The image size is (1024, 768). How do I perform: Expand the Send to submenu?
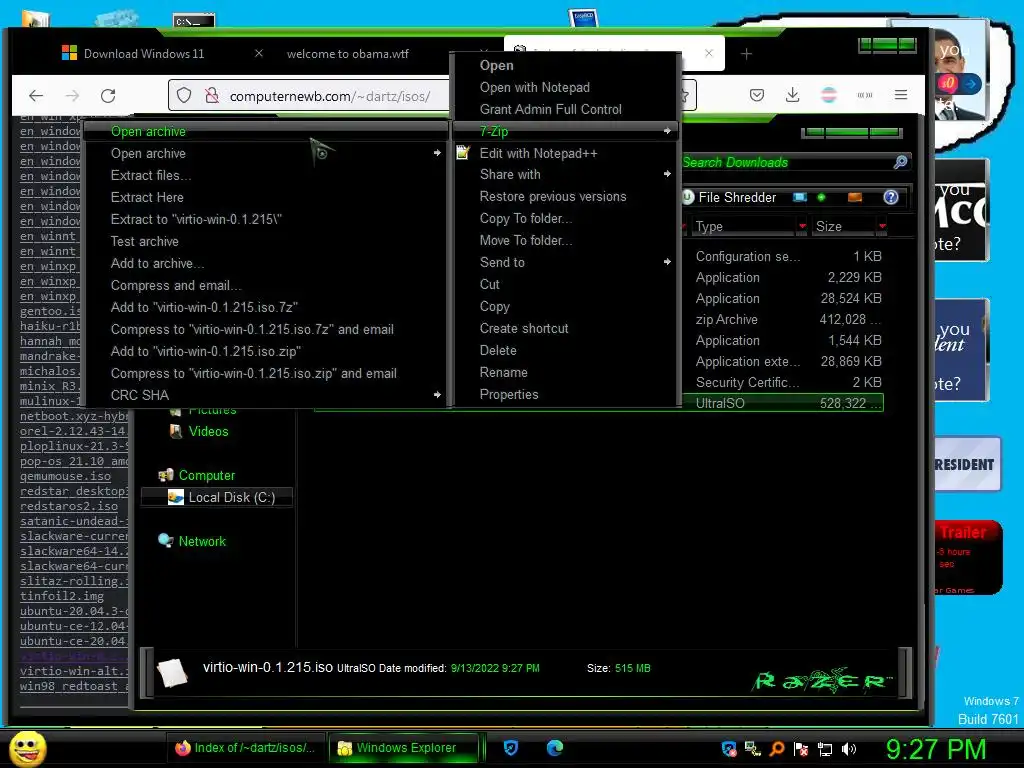pos(566,263)
